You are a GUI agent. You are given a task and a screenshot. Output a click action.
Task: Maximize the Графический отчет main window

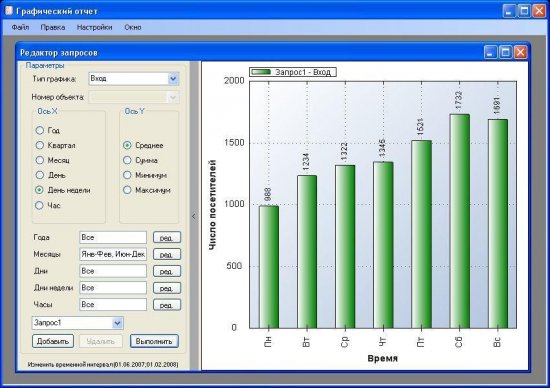(524, 11)
